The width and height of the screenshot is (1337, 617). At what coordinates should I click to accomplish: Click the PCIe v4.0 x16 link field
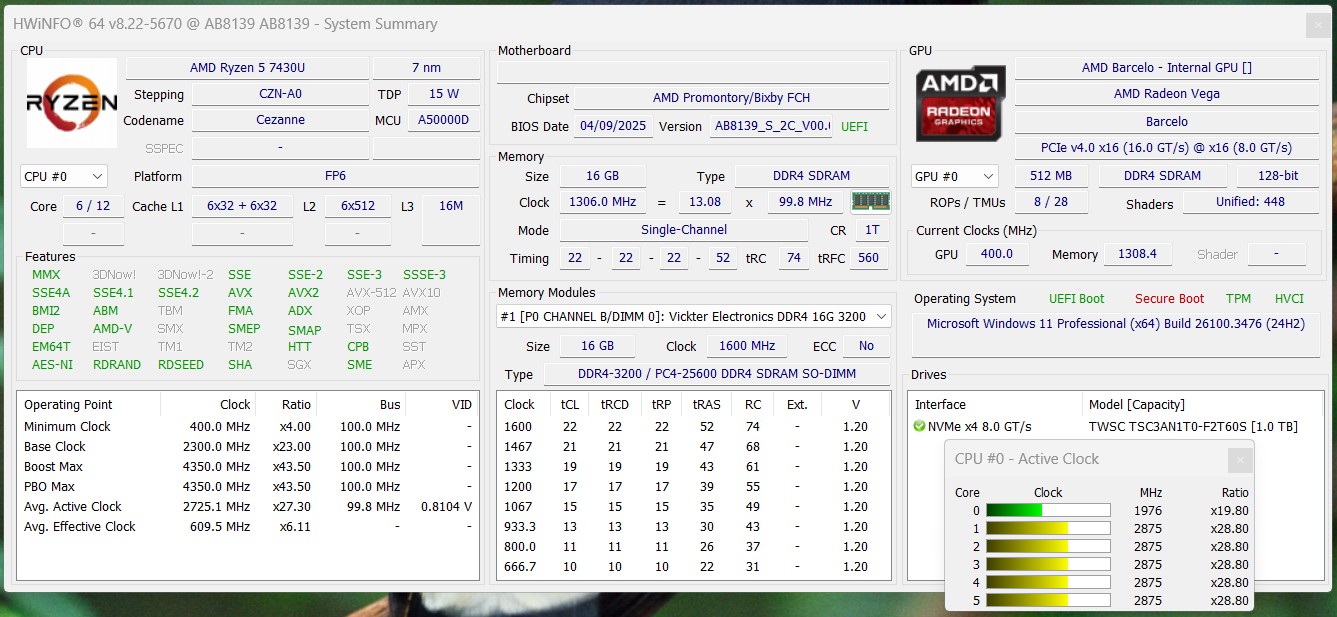[1167, 148]
